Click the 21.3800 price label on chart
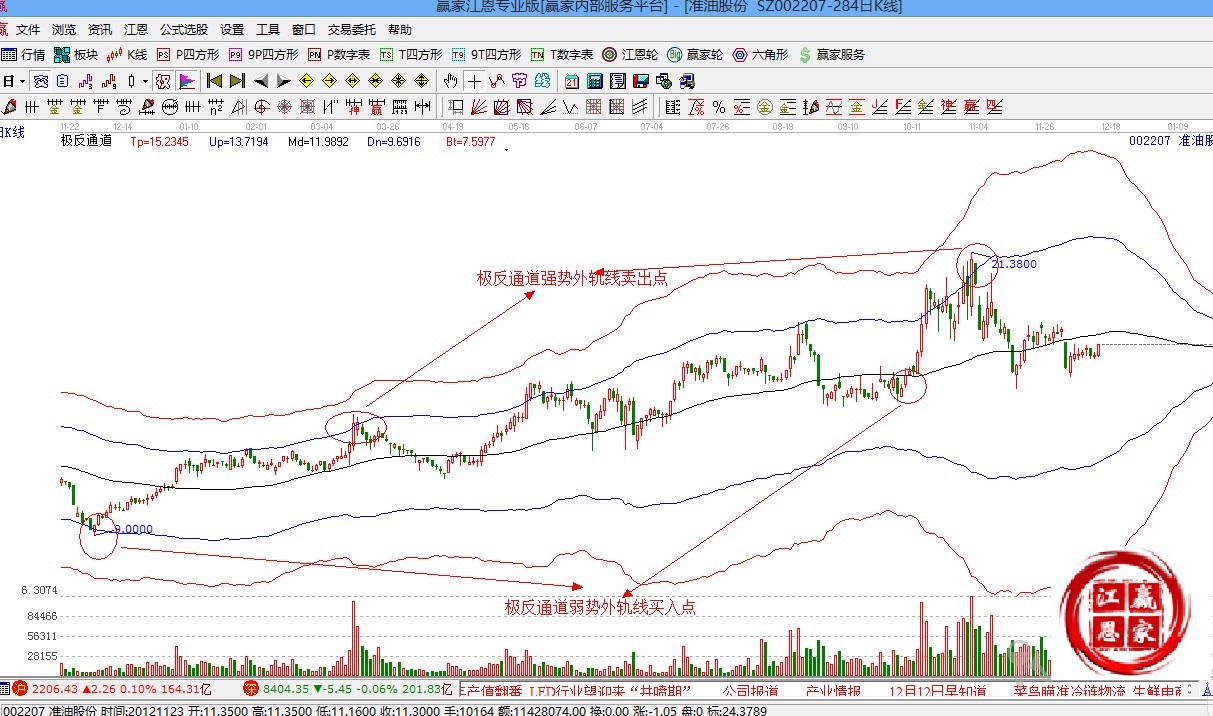Screen dimensions: 1213x716 click(x=1014, y=264)
